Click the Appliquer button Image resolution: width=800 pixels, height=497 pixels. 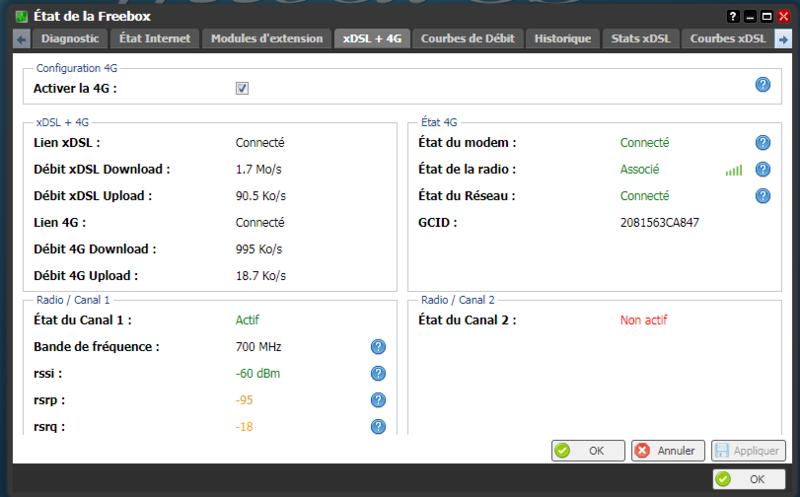point(748,451)
